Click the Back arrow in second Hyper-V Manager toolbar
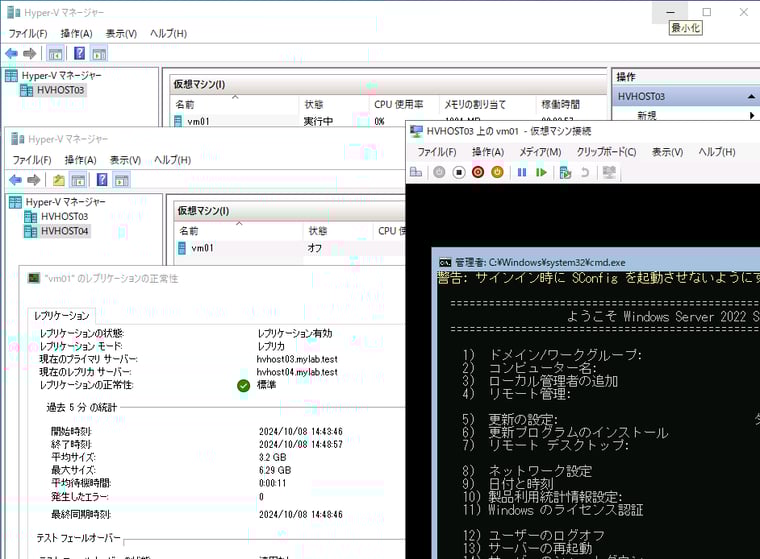This screenshot has width=760, height=559. click(16, 180)
